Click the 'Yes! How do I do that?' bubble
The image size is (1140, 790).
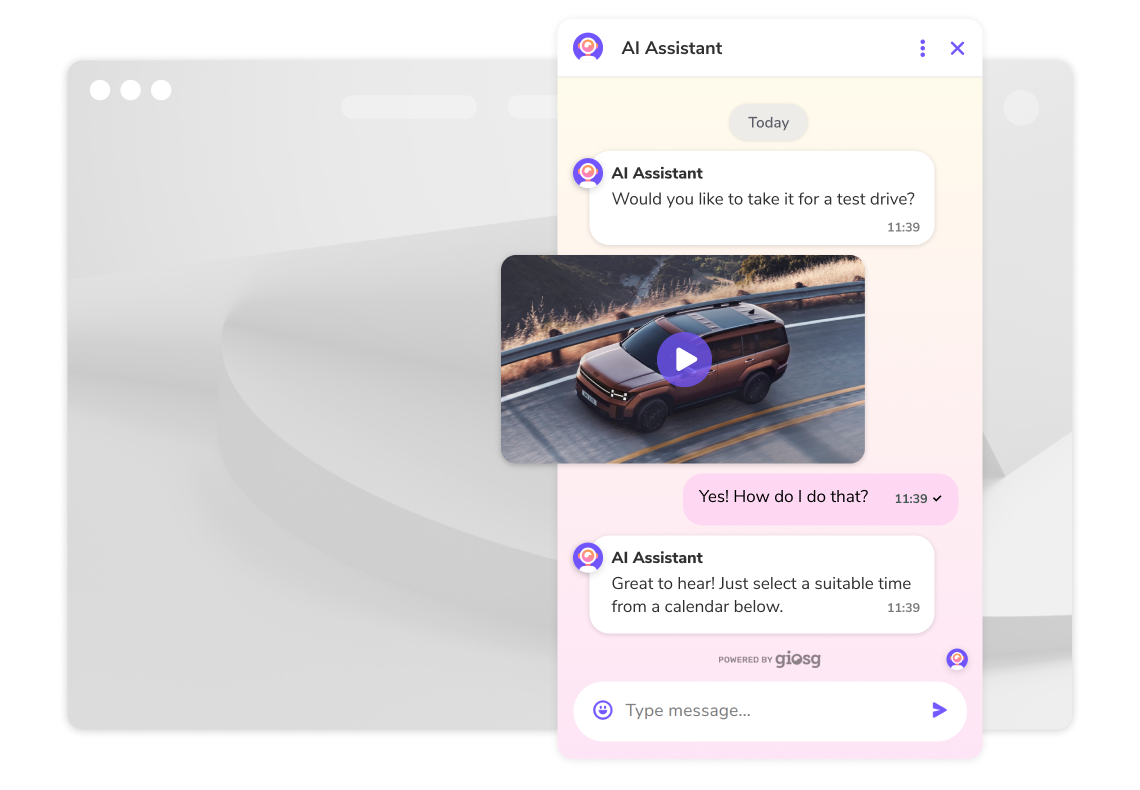(x=785, y=496)
